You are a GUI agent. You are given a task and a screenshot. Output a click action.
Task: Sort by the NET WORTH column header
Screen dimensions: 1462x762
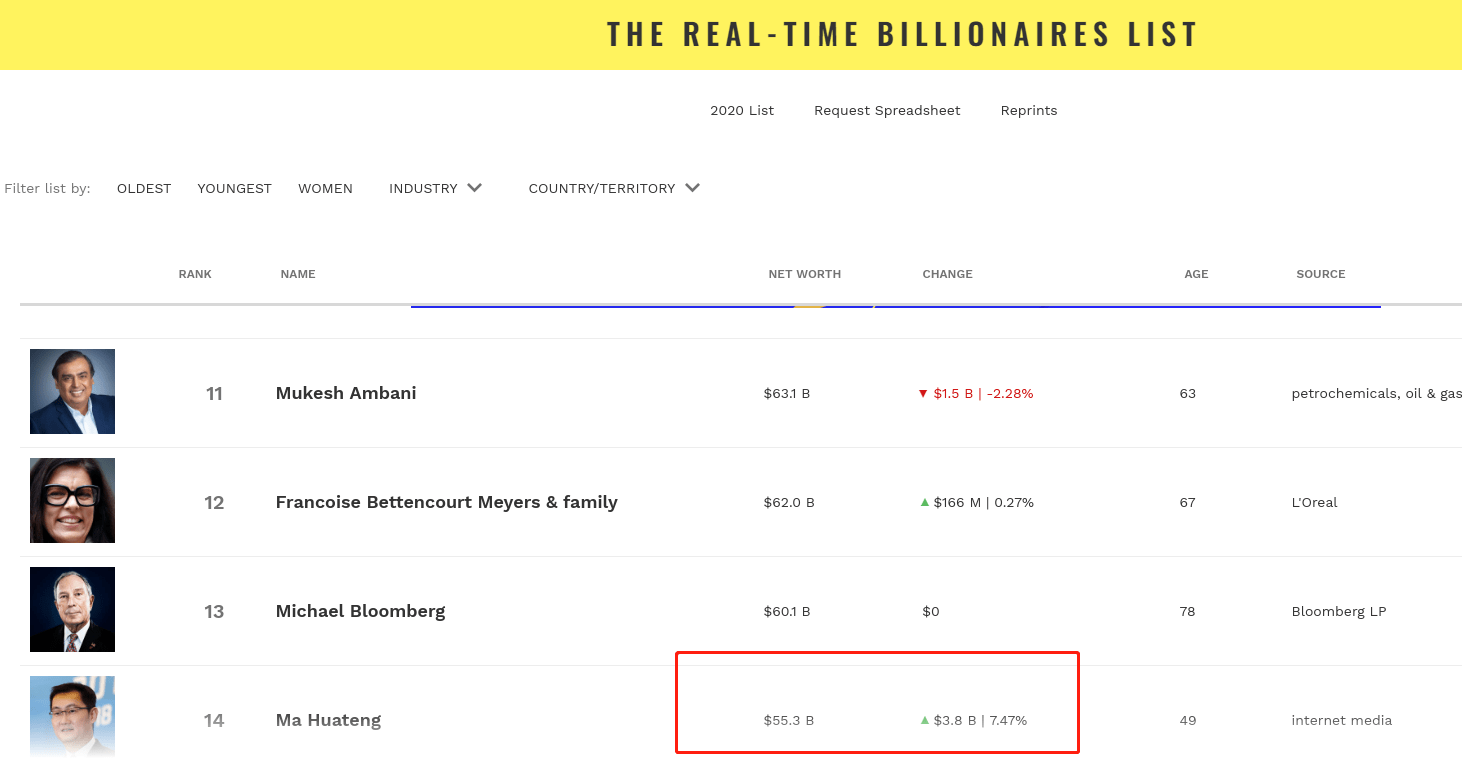point(804,274)
